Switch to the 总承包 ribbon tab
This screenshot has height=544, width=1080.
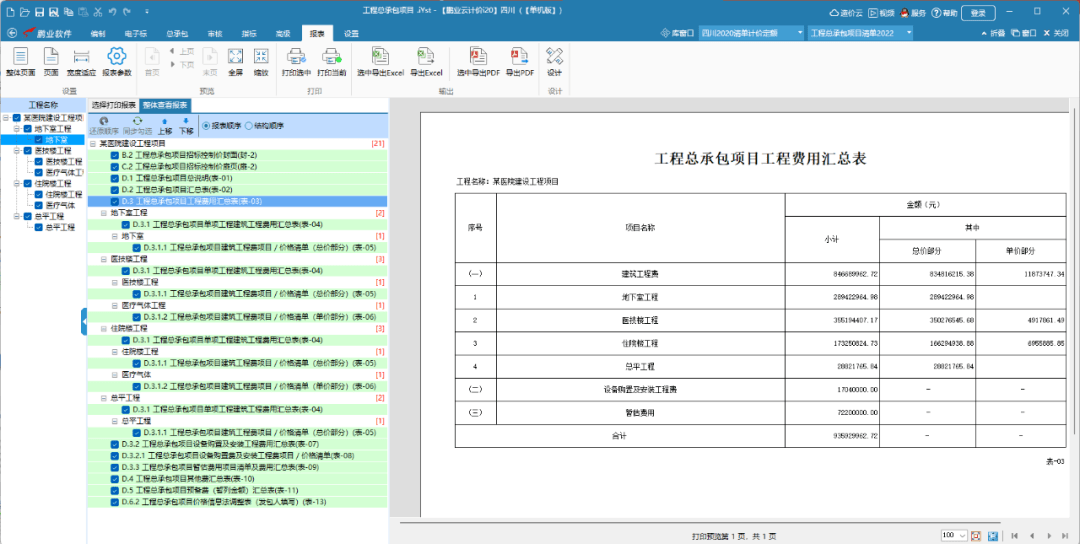click(177, 33)
